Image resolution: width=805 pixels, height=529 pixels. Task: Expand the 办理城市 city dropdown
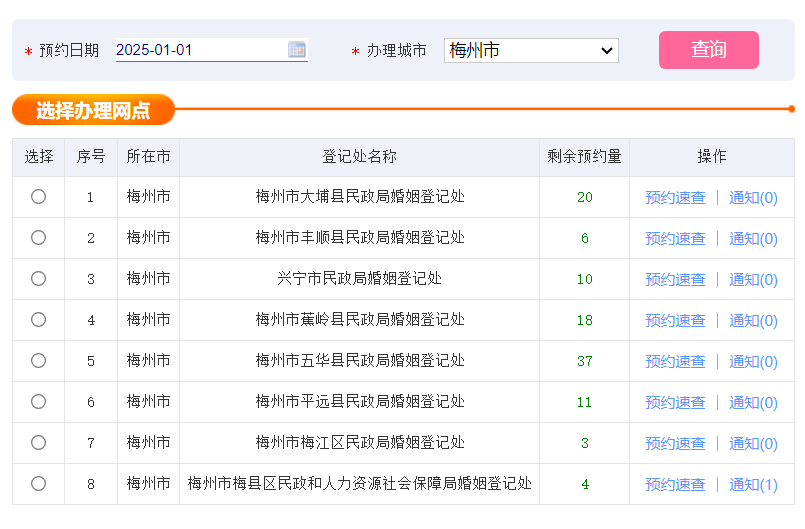coord(531,50)
